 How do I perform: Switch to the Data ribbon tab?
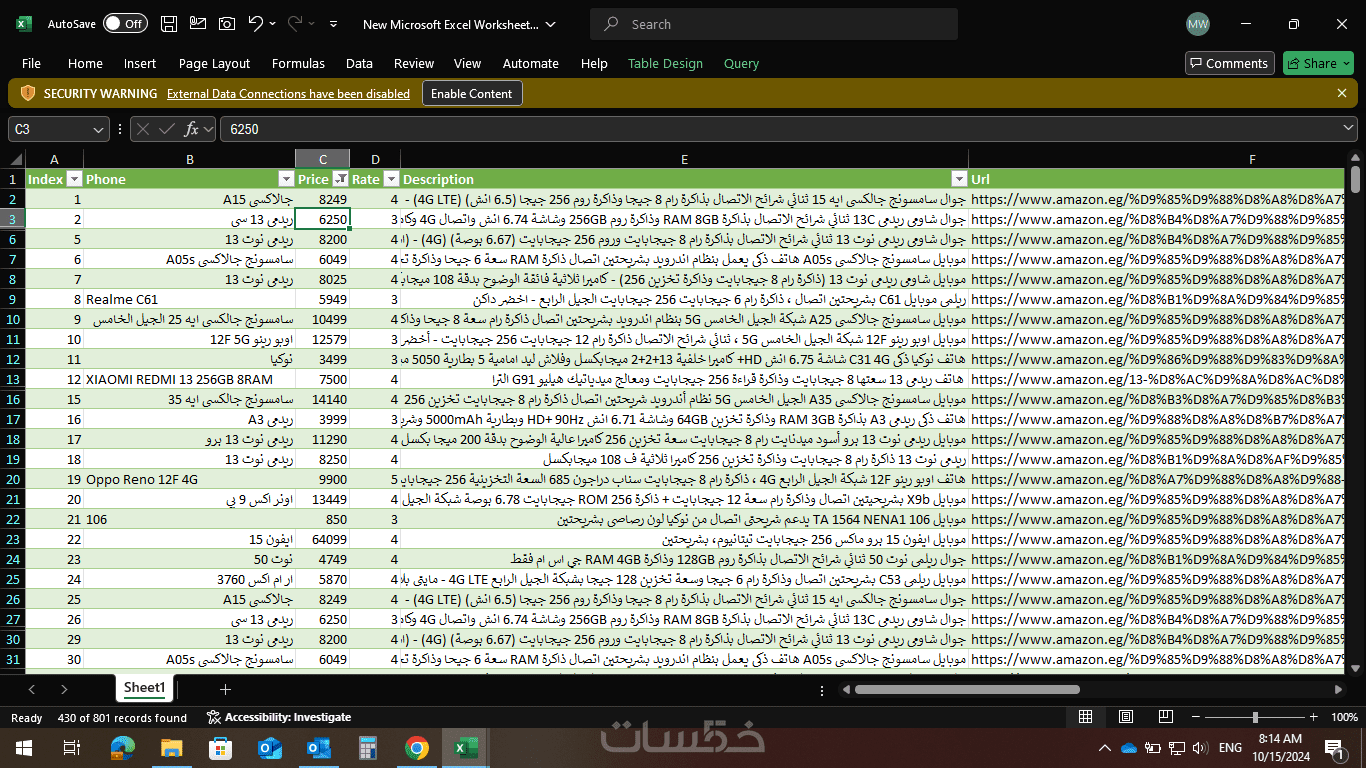[x=359, y=63]
